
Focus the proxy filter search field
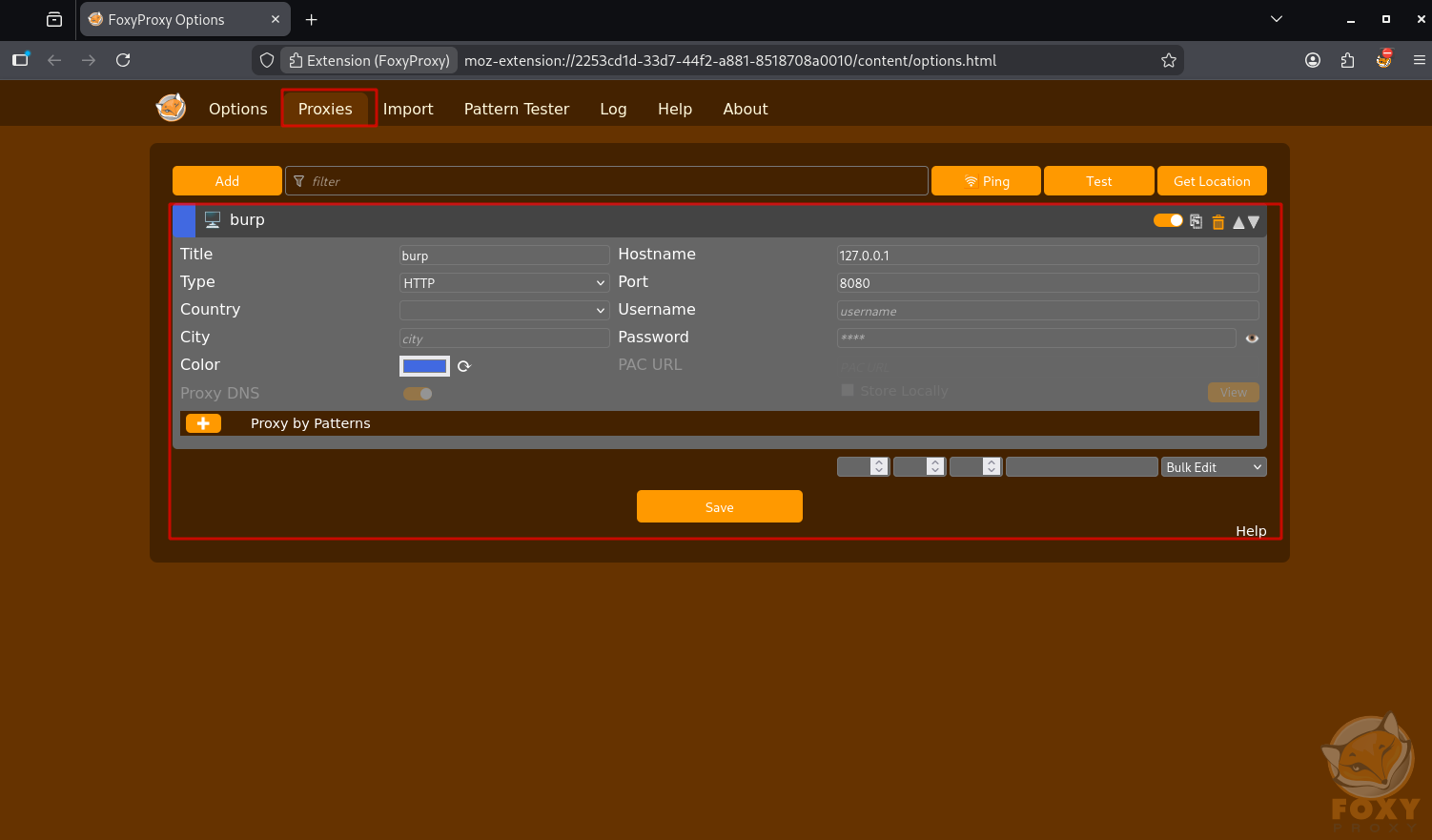pyautogui.click(x=606, y=181)
